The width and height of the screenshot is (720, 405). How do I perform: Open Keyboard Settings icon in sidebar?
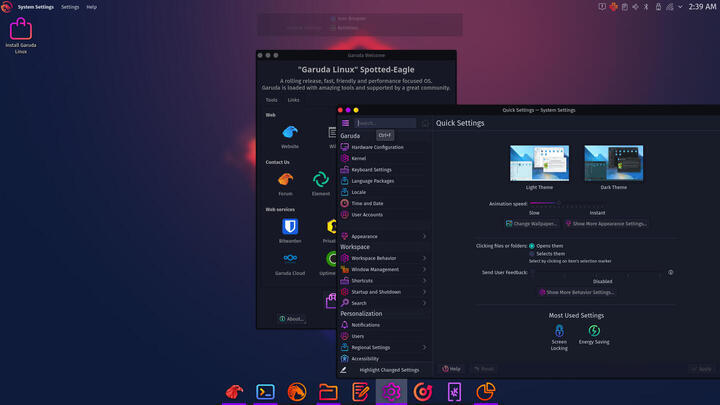pyautogui.click(x=344, y=169)
